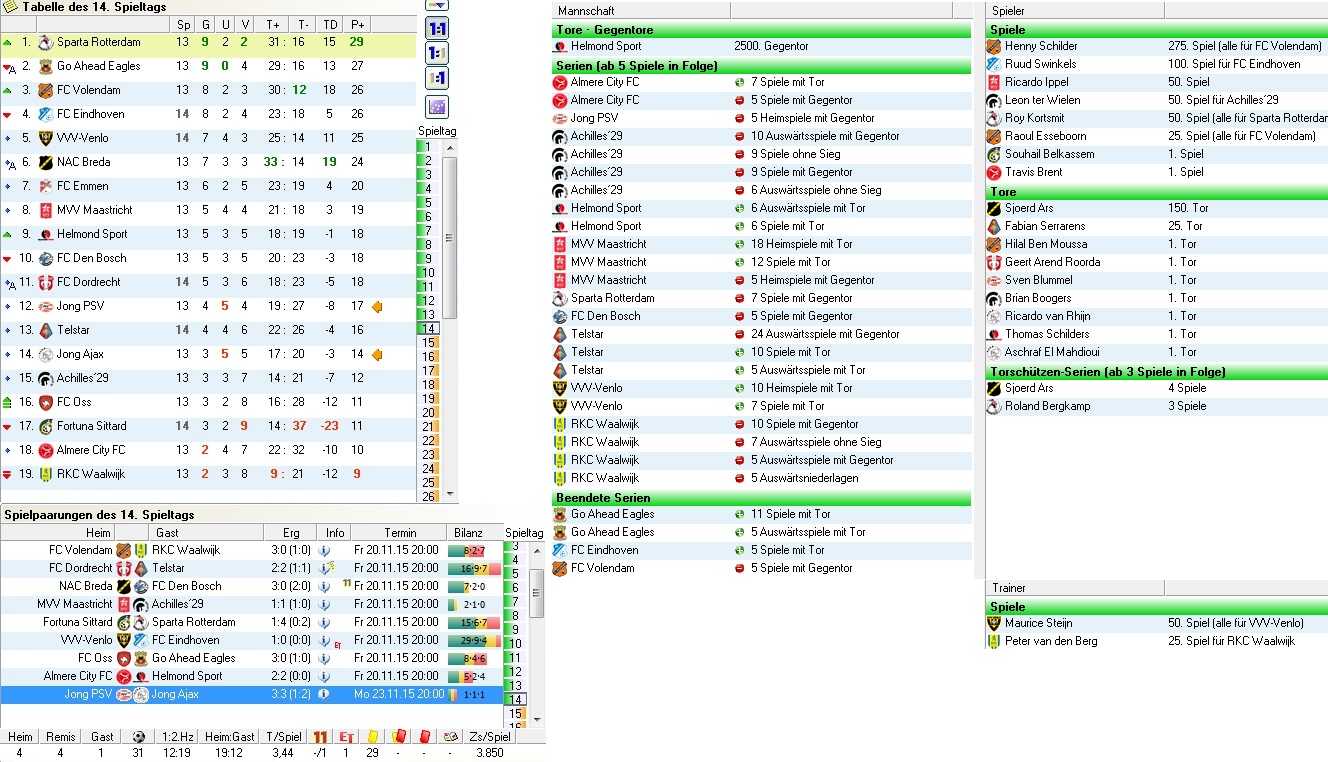Click double green arrow beside FC Oss
1328x762 pixels.
coord(8,402)
